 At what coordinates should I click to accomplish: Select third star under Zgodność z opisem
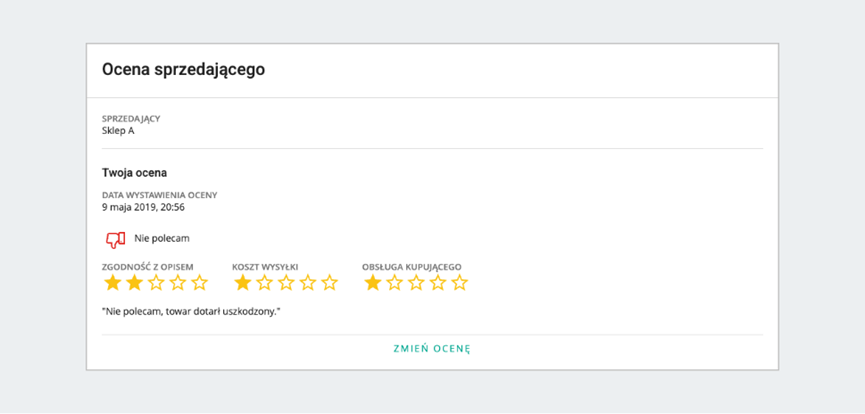(x=156, y=283)
